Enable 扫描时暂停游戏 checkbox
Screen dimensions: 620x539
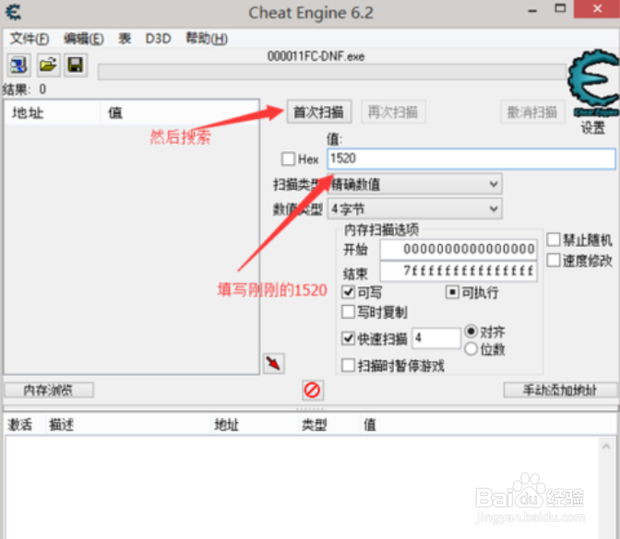[348, 365]
